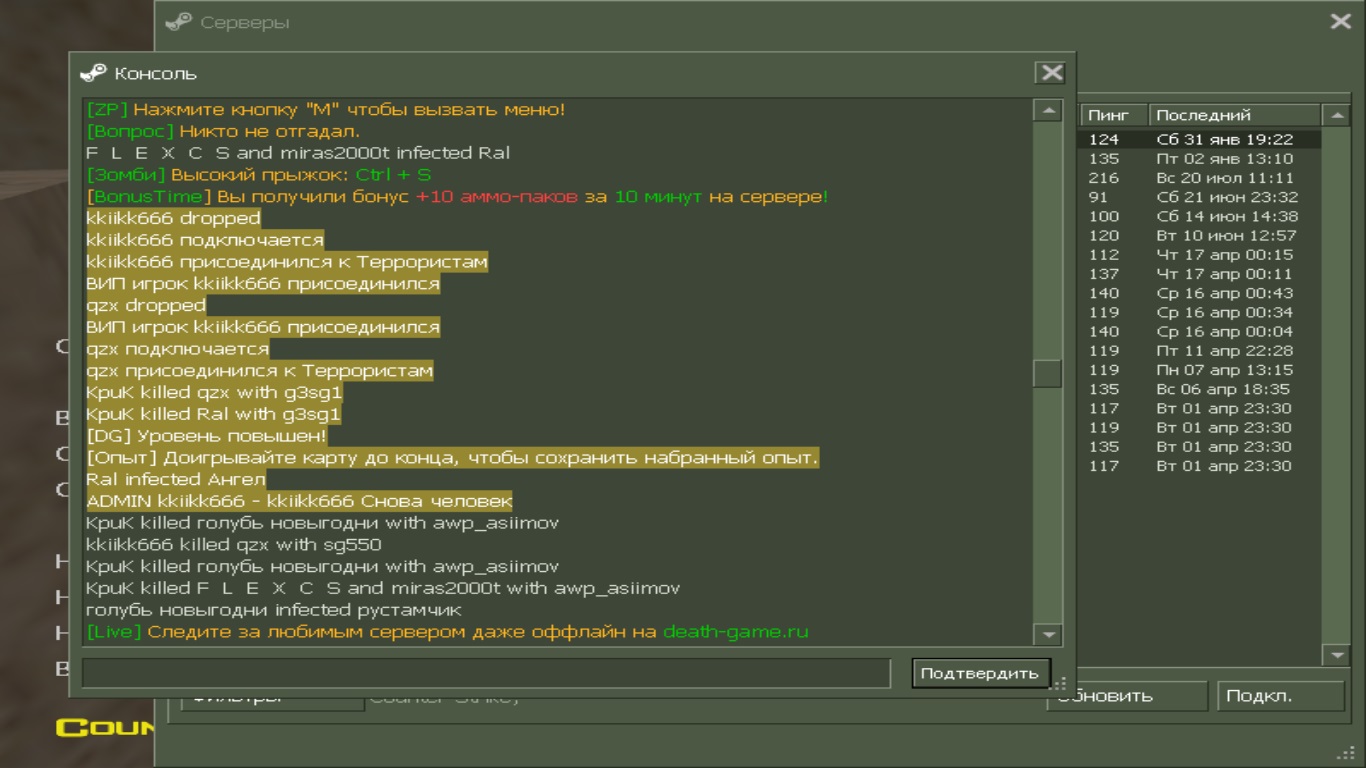Close the Консоль window
1366x768 pixels.
coord(1051,73)
